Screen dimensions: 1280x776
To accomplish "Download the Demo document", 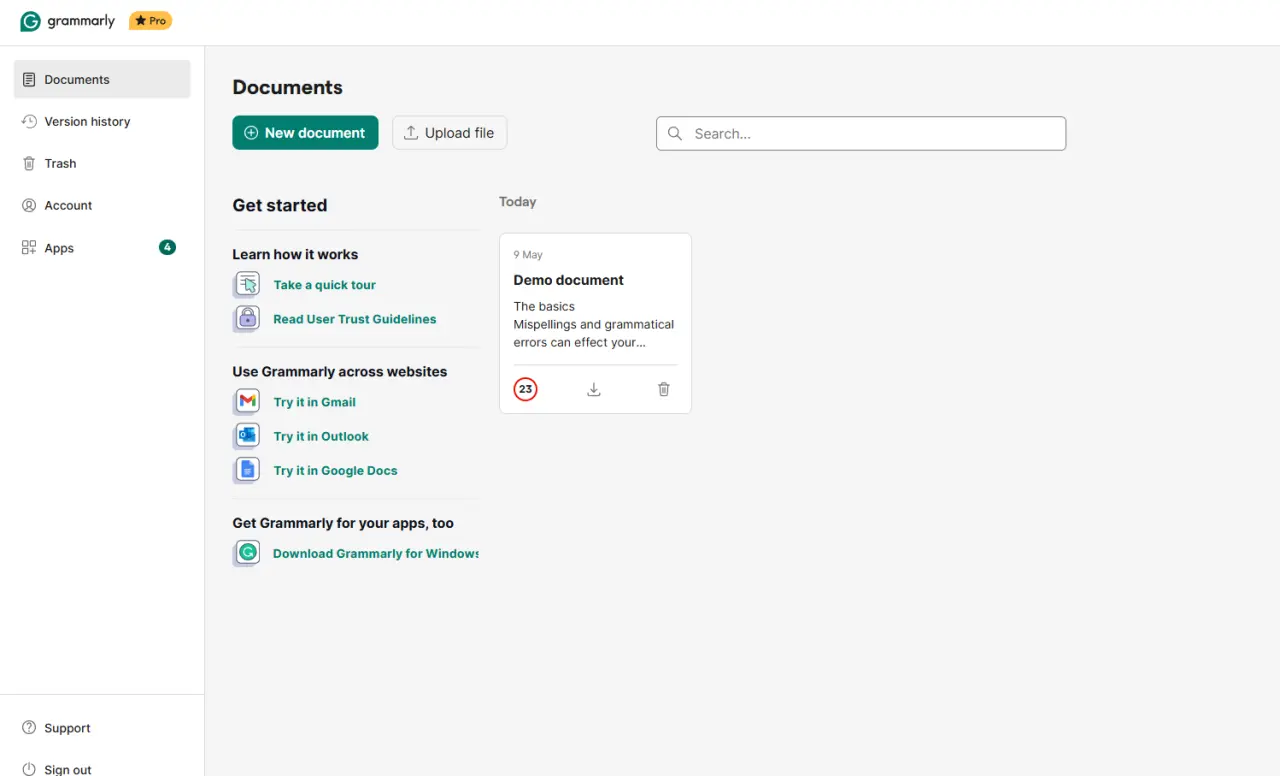I will [594, 389].
